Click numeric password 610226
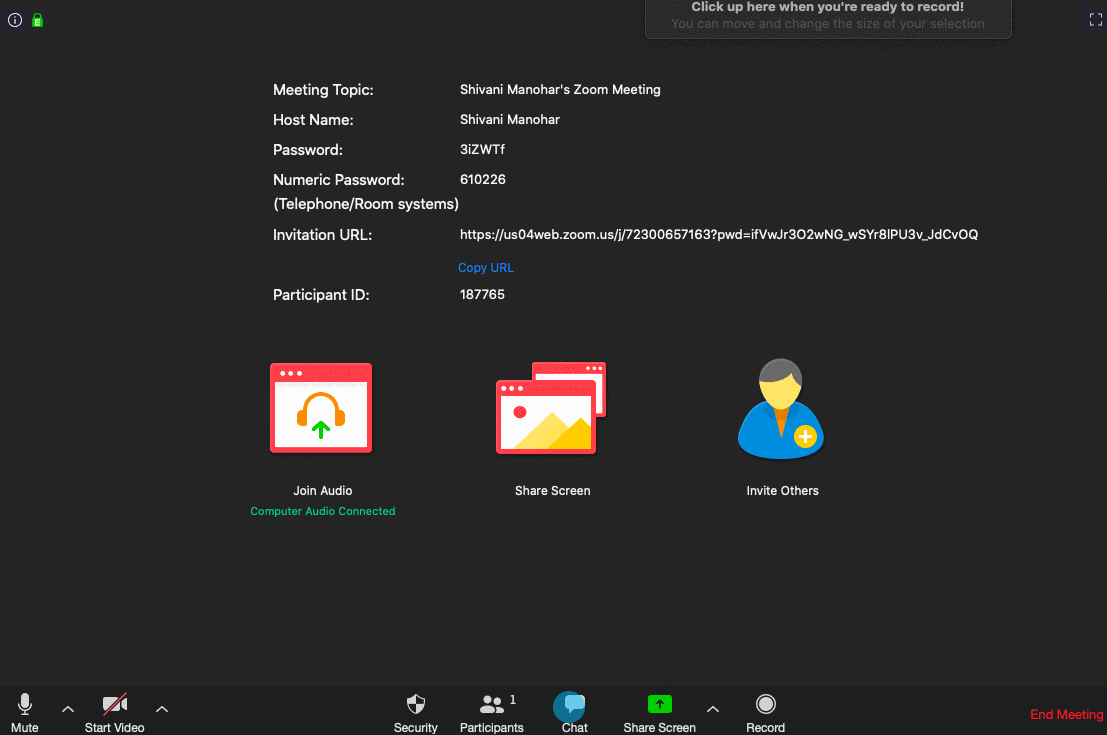 tap(483, 179)
